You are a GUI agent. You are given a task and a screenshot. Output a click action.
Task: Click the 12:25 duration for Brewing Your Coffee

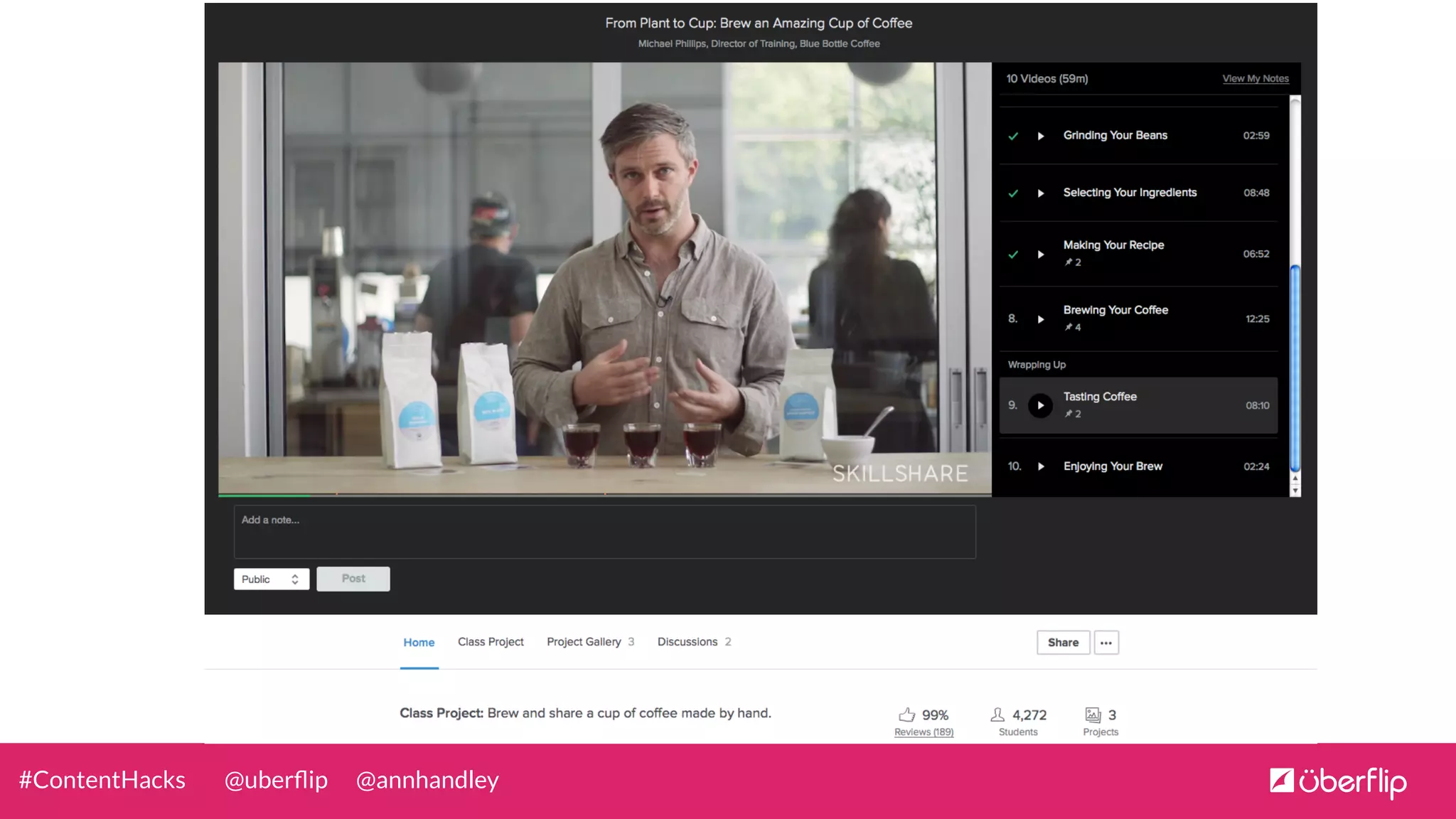pos(1257,319)
